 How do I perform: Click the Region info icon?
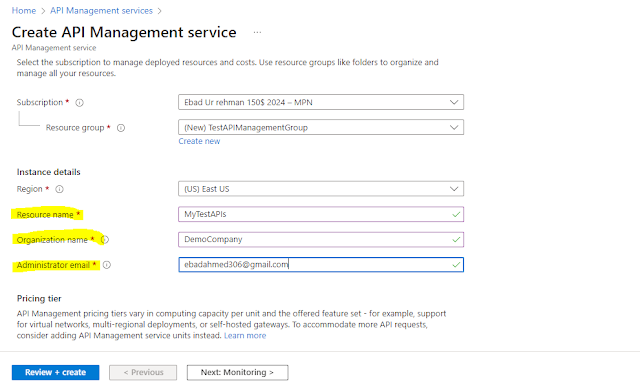point(60,189)
